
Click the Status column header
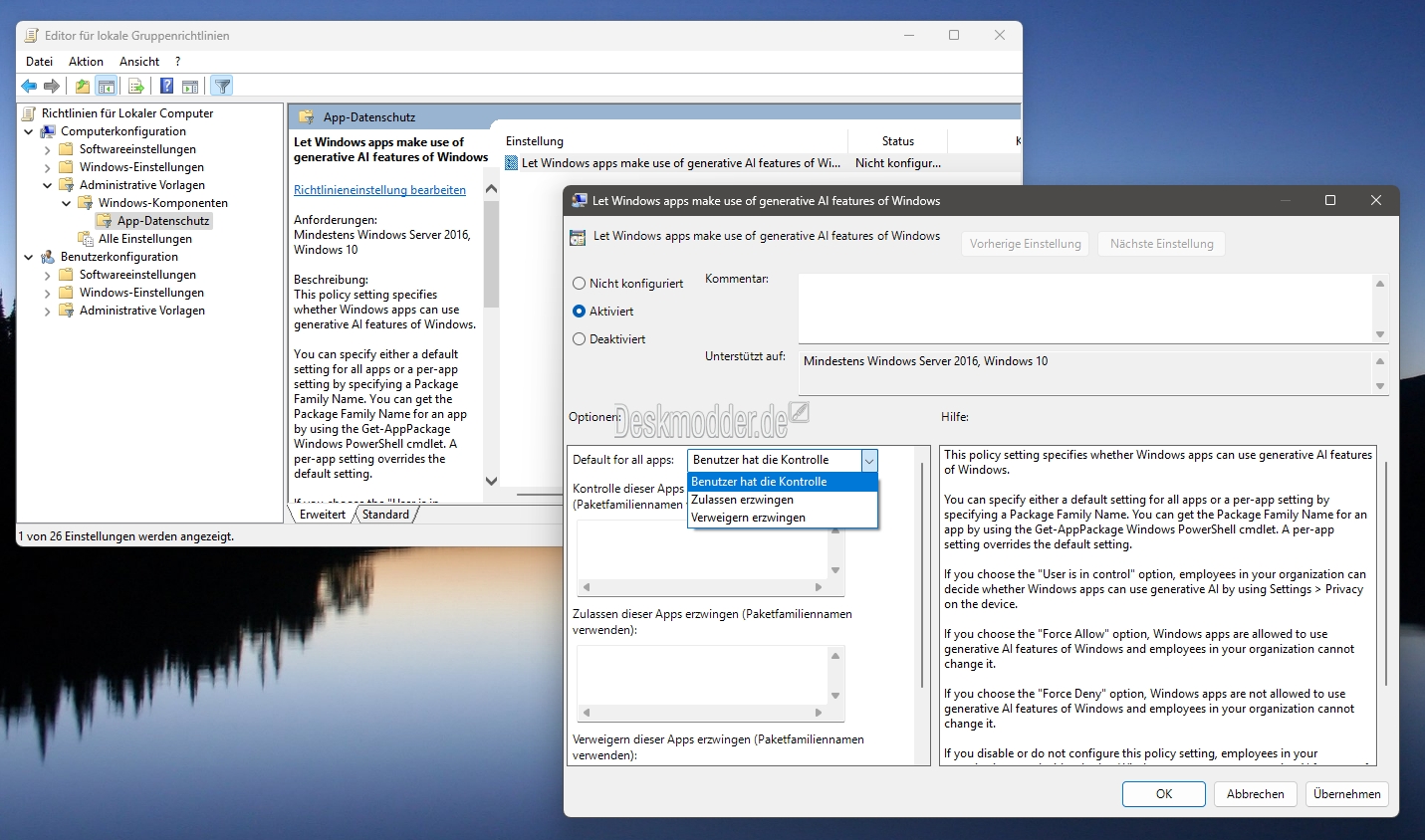(x=897, y=141)
